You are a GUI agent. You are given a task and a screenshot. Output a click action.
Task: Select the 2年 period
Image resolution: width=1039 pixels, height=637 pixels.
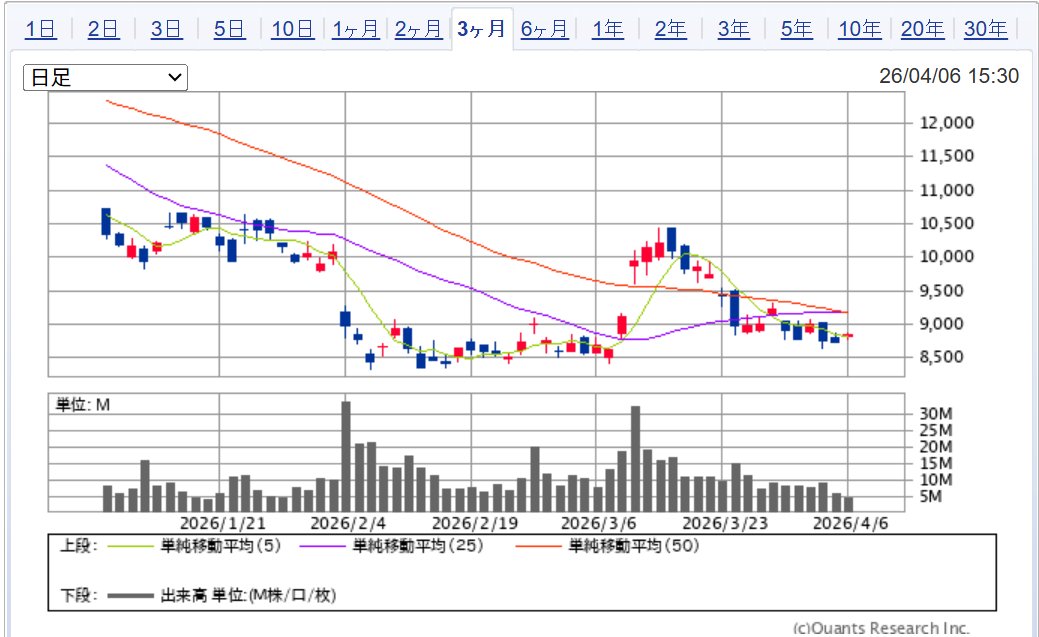coord(671,29)
